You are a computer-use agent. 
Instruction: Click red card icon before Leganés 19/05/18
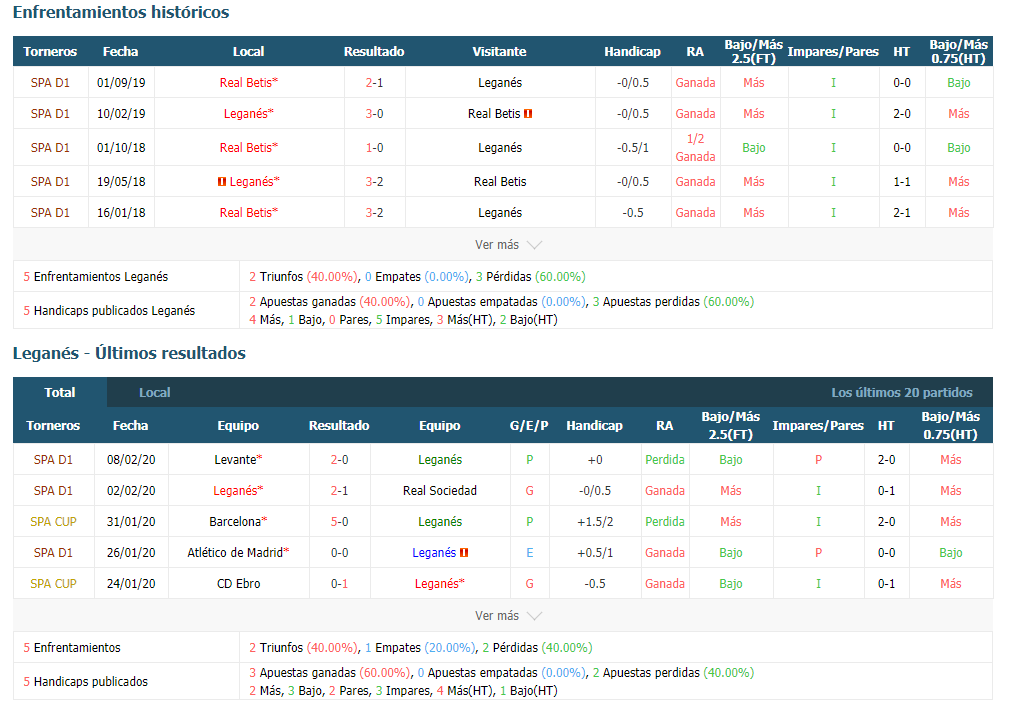tap(222, 181)
